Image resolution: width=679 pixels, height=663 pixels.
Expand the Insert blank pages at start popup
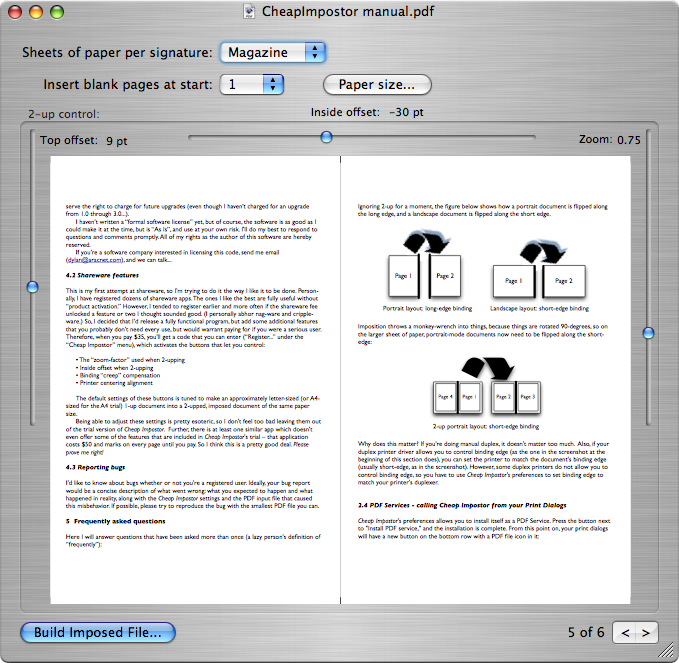(252, 85)
